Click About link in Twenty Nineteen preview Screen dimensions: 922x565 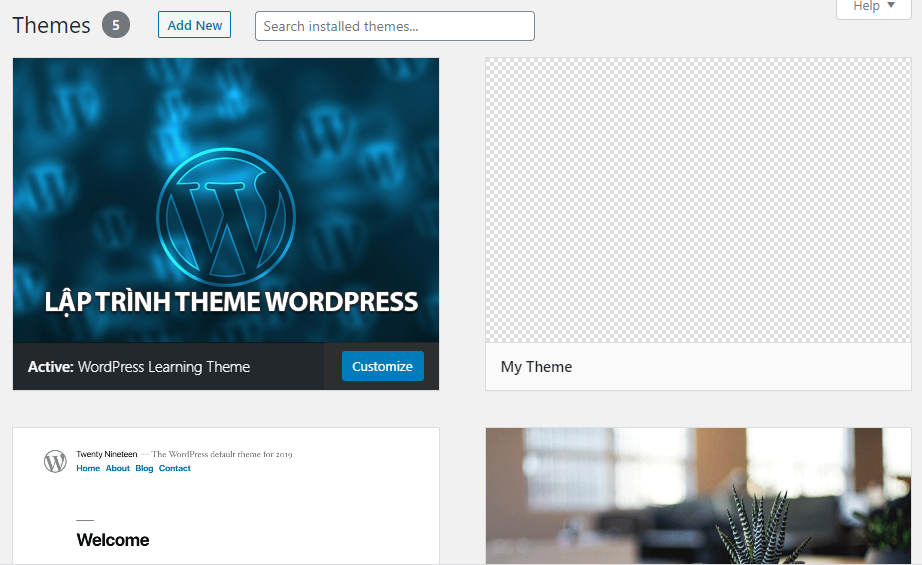[x=118, y=468]
